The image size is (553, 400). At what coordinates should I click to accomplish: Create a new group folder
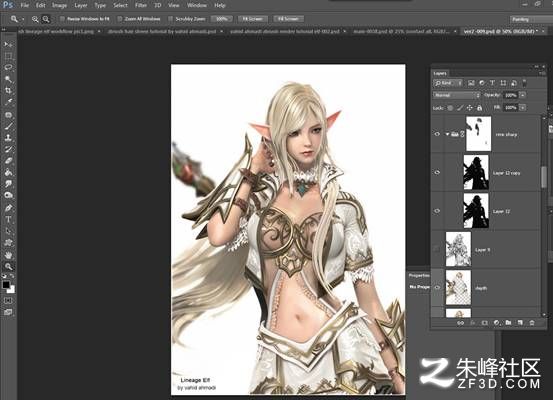(508, 323)
